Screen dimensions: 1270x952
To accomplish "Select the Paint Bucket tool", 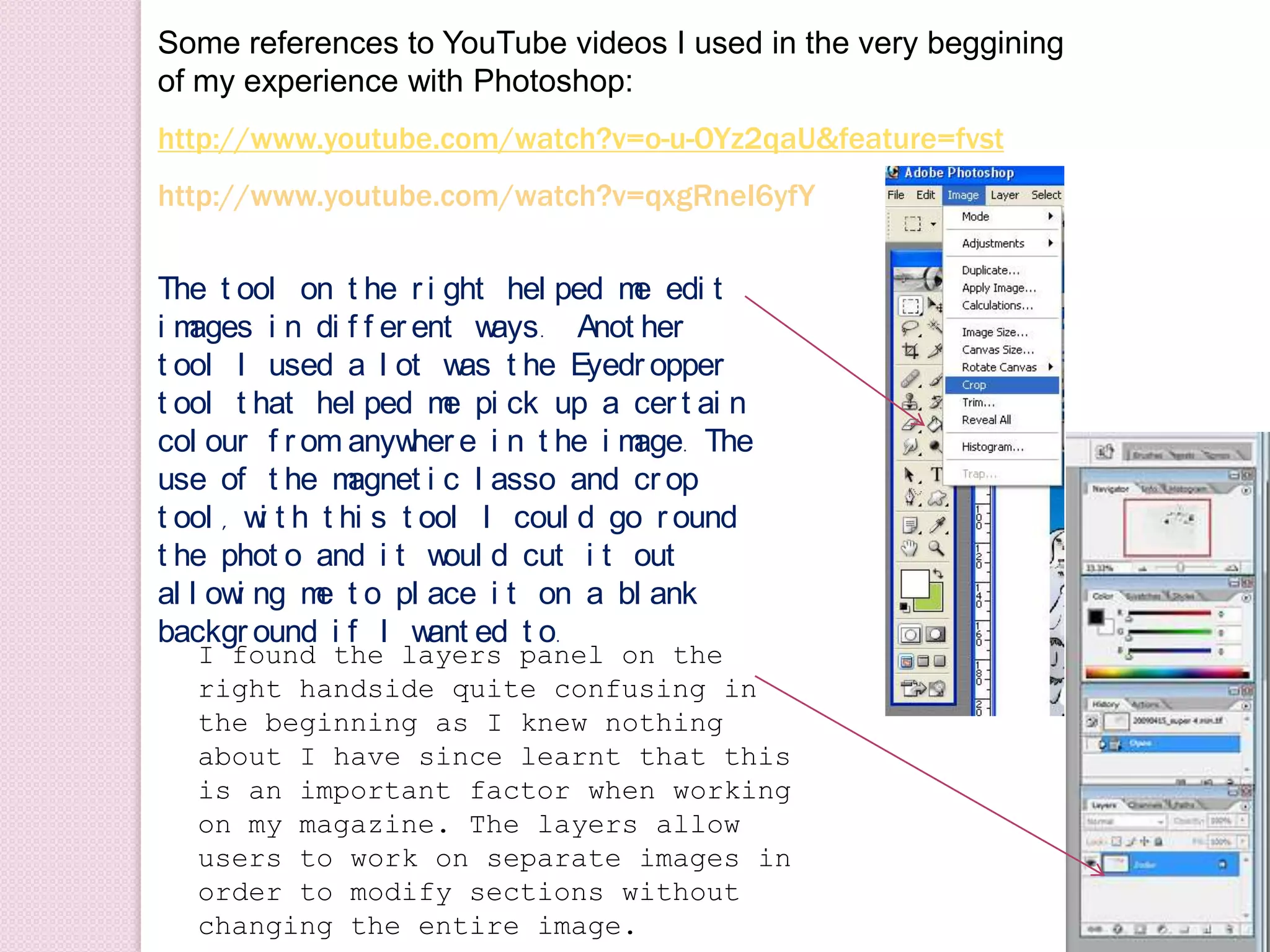I will tap(935, 424).
